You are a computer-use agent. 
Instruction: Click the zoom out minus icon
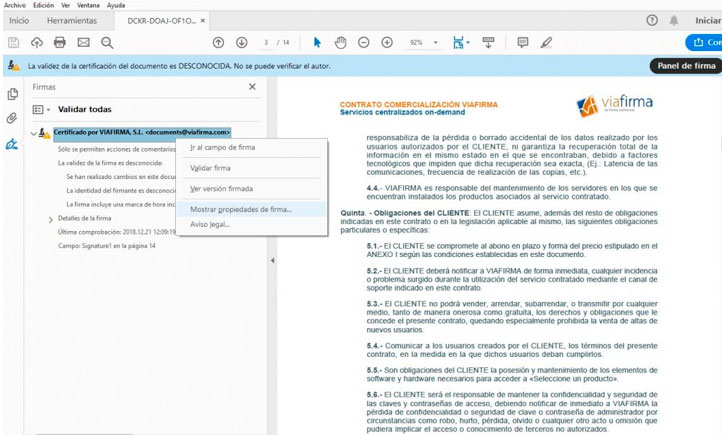click(x=362, y=42)
